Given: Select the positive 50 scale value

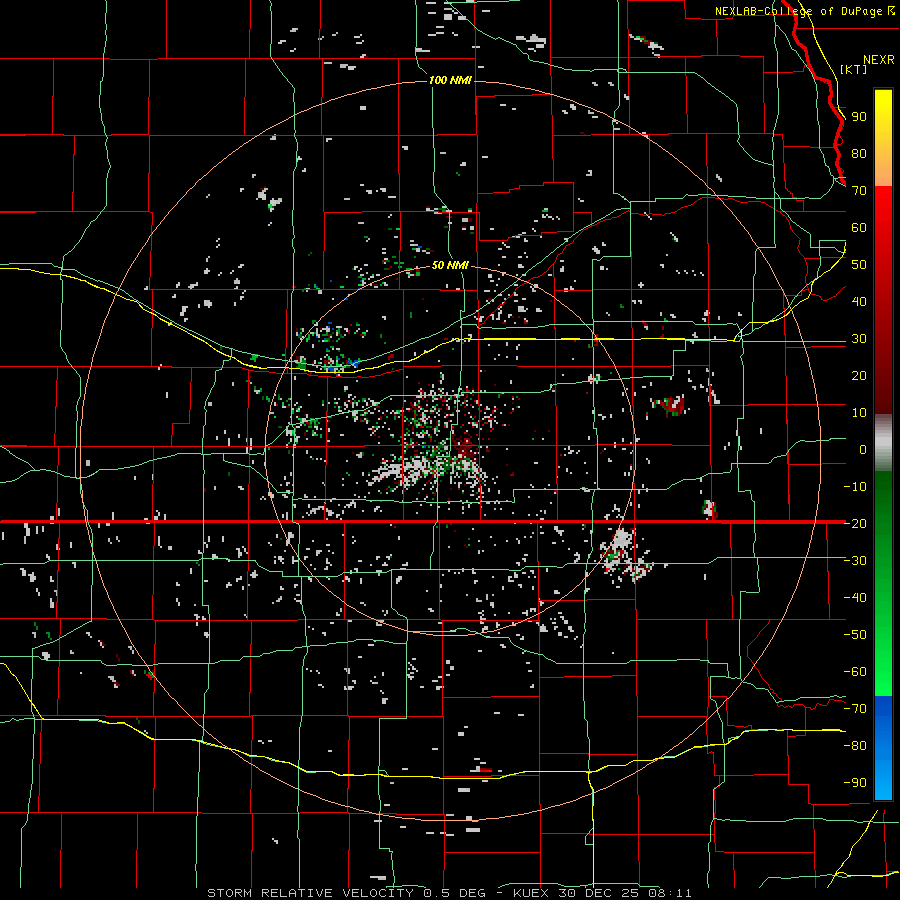Looking at the screenshot, I should tap(859, 265).
